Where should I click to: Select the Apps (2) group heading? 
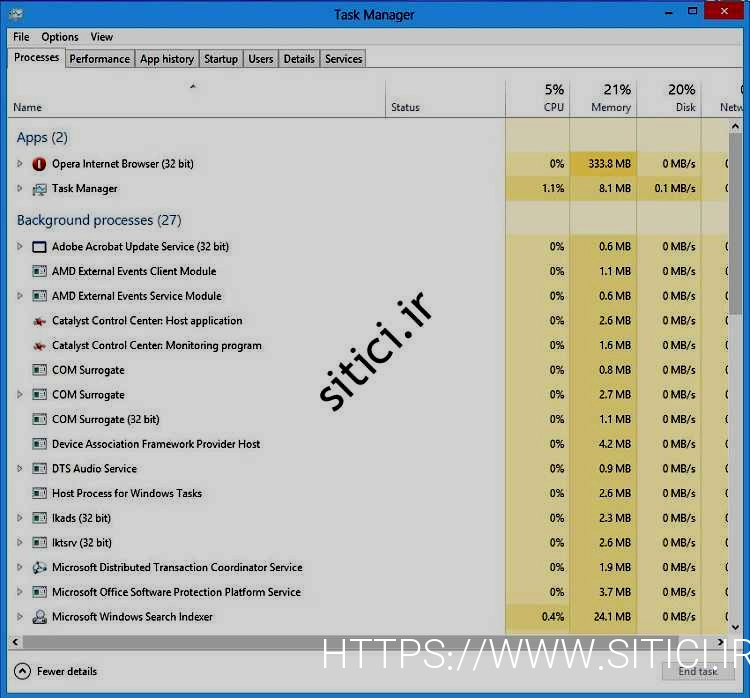[42, 138]
